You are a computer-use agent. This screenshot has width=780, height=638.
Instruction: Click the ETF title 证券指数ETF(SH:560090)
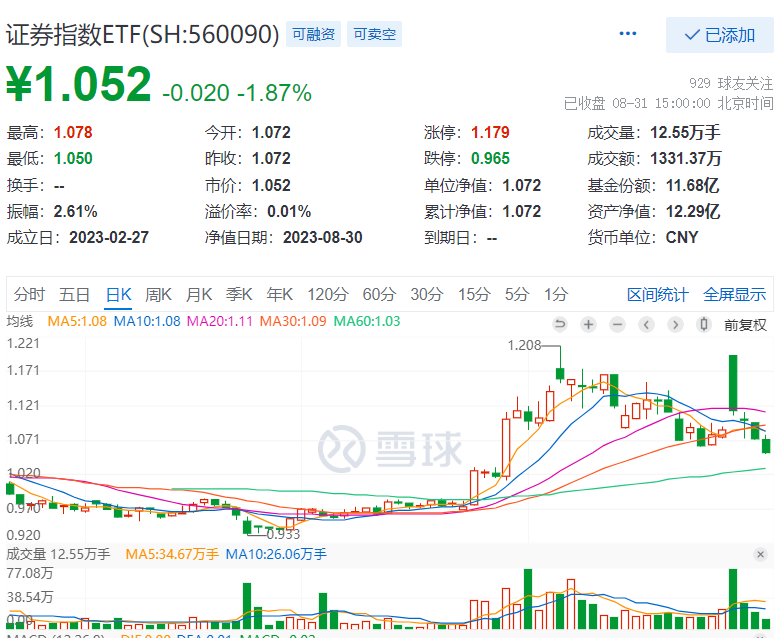(143, 35)
